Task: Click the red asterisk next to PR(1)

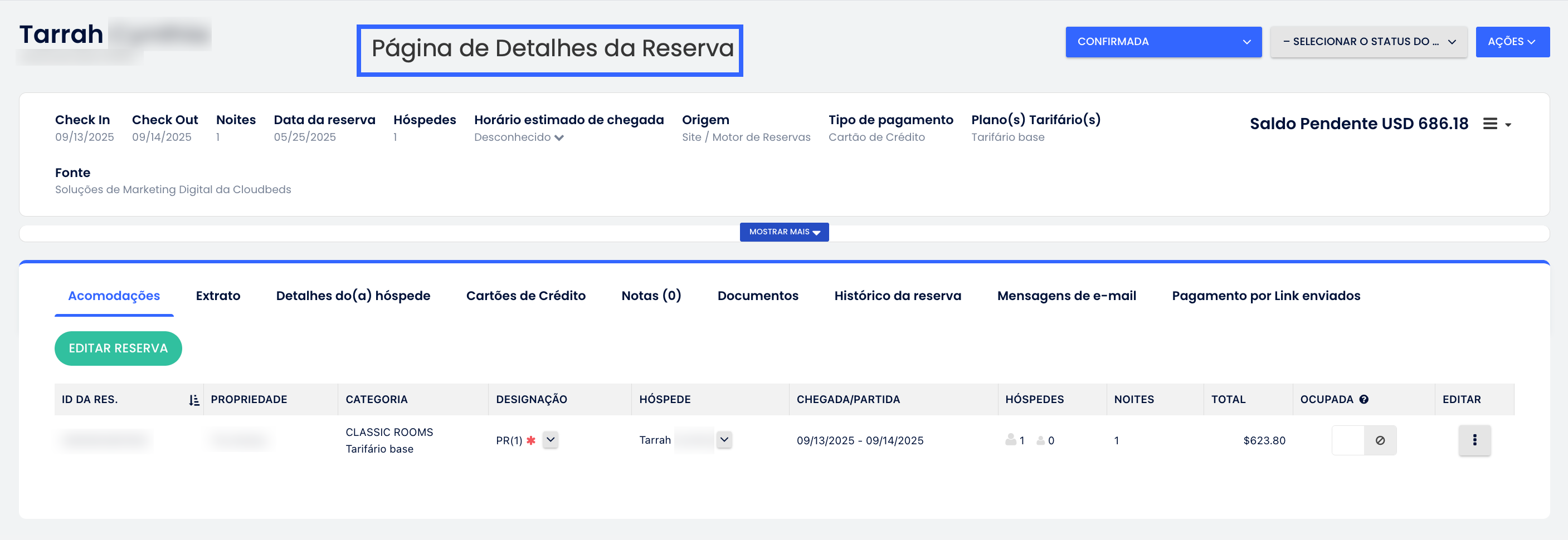Action: point(531,440)
